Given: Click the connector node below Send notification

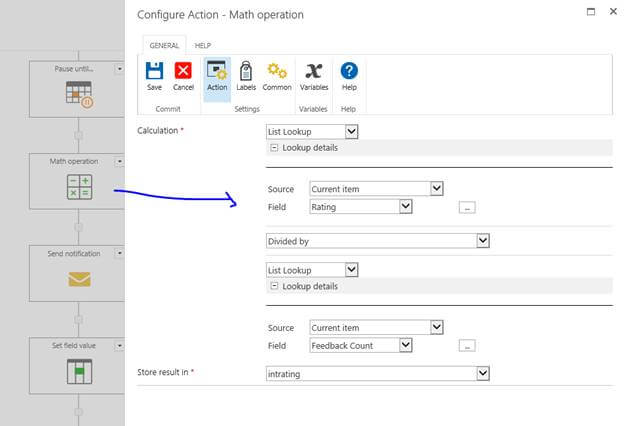Looking at the screenshot, I should 79,319.
